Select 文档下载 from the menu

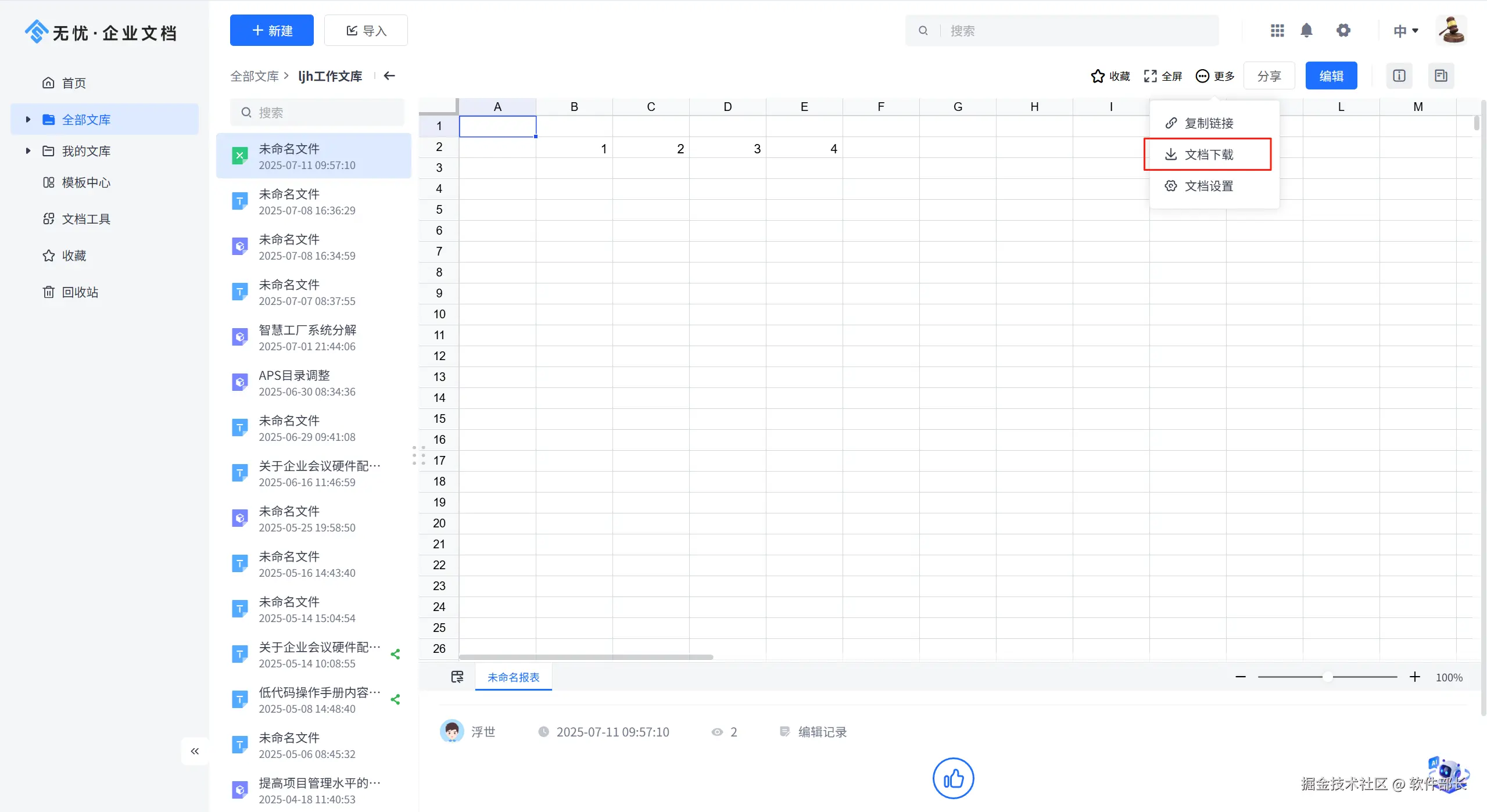click(x=1207, y=155)
